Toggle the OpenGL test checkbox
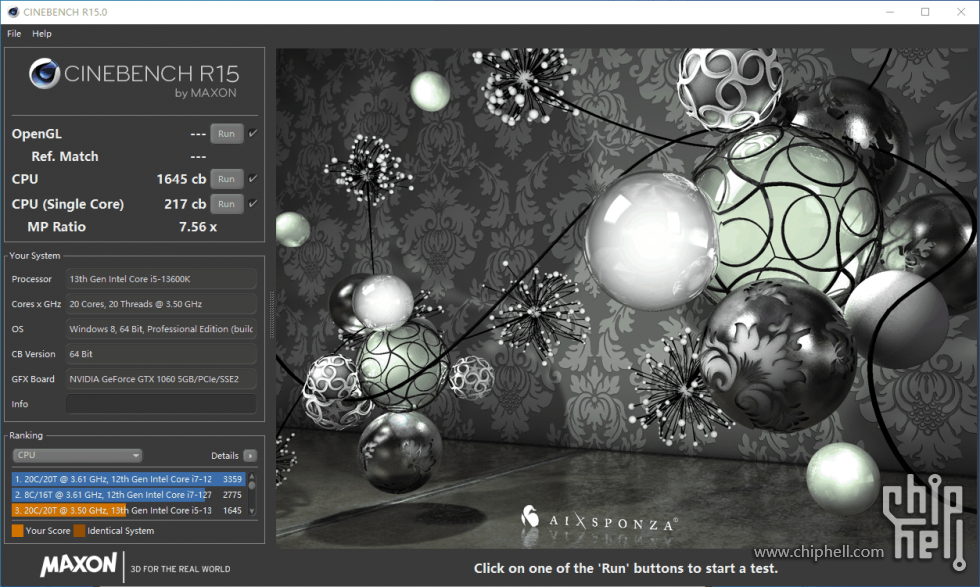 tap(252, 133)
